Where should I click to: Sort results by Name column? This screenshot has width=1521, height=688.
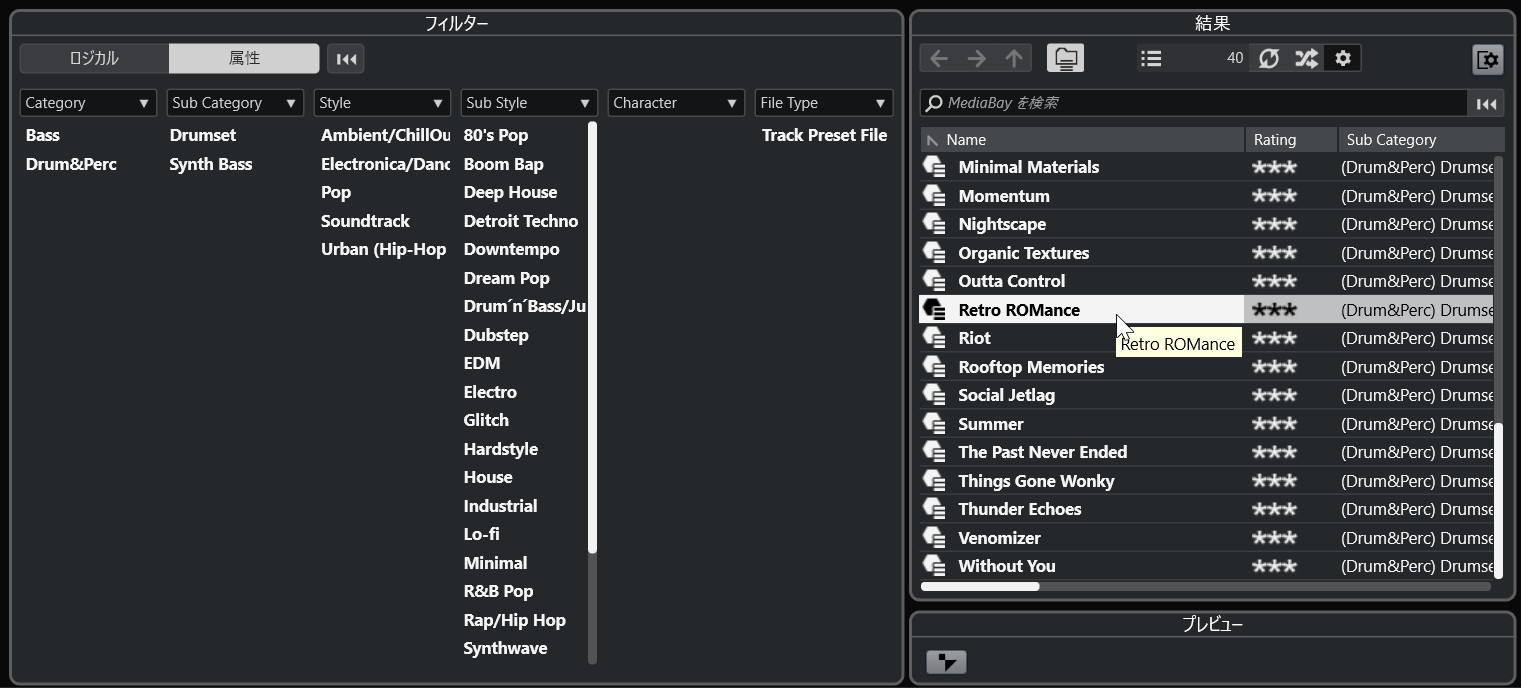[1082, 140]
